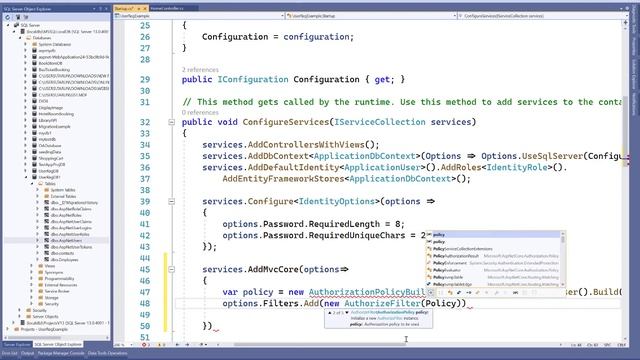Select PolicyJumpTable in the IntelliSense list
640x360 pixels.
(x=493, y=277)
